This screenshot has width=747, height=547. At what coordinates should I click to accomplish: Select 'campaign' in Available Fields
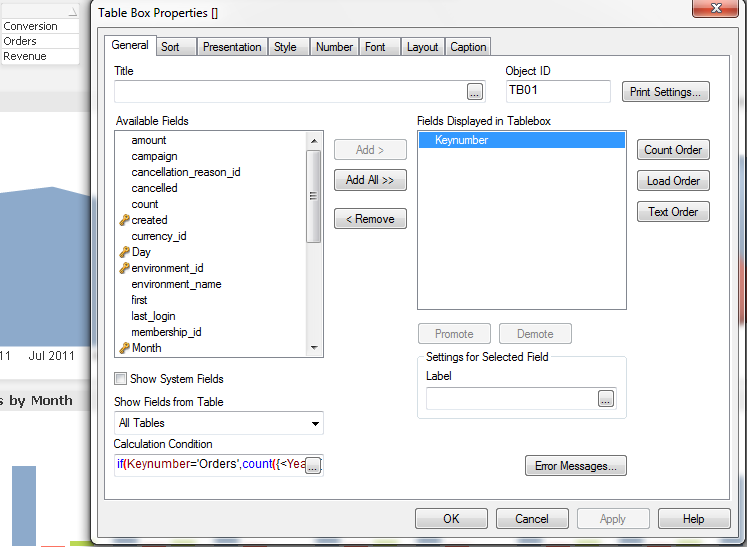click(x=154, y=156)
